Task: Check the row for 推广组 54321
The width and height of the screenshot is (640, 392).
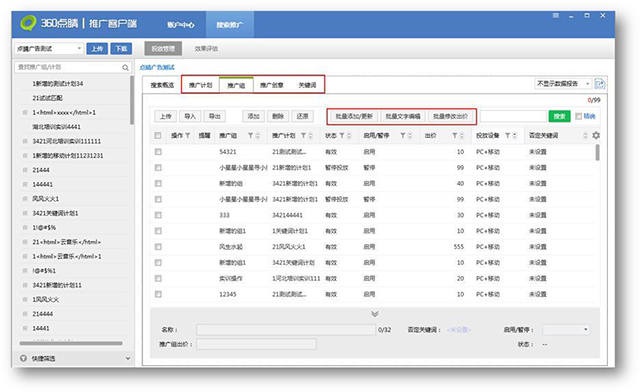Action: (x=158, y=152)
